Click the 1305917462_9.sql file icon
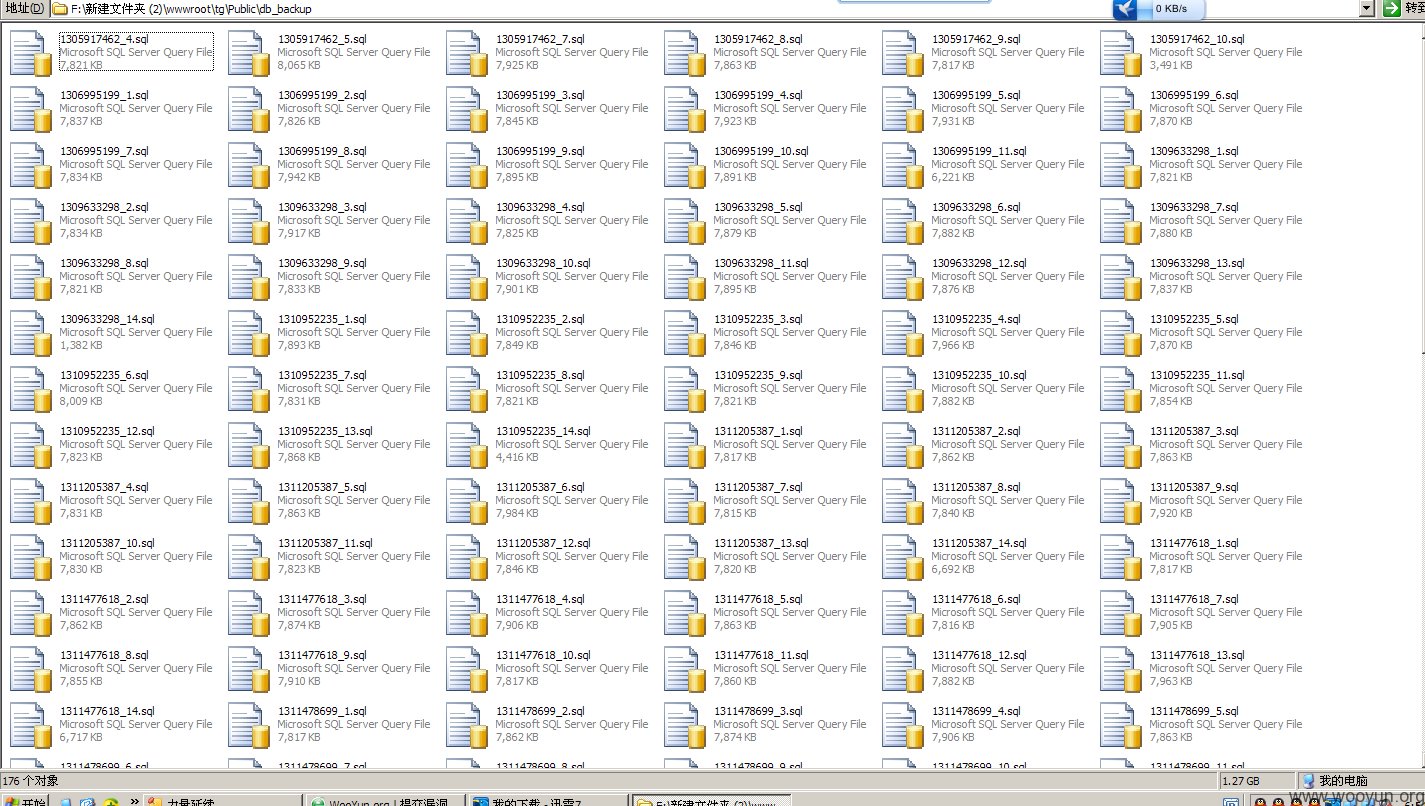 coord(902,53)
